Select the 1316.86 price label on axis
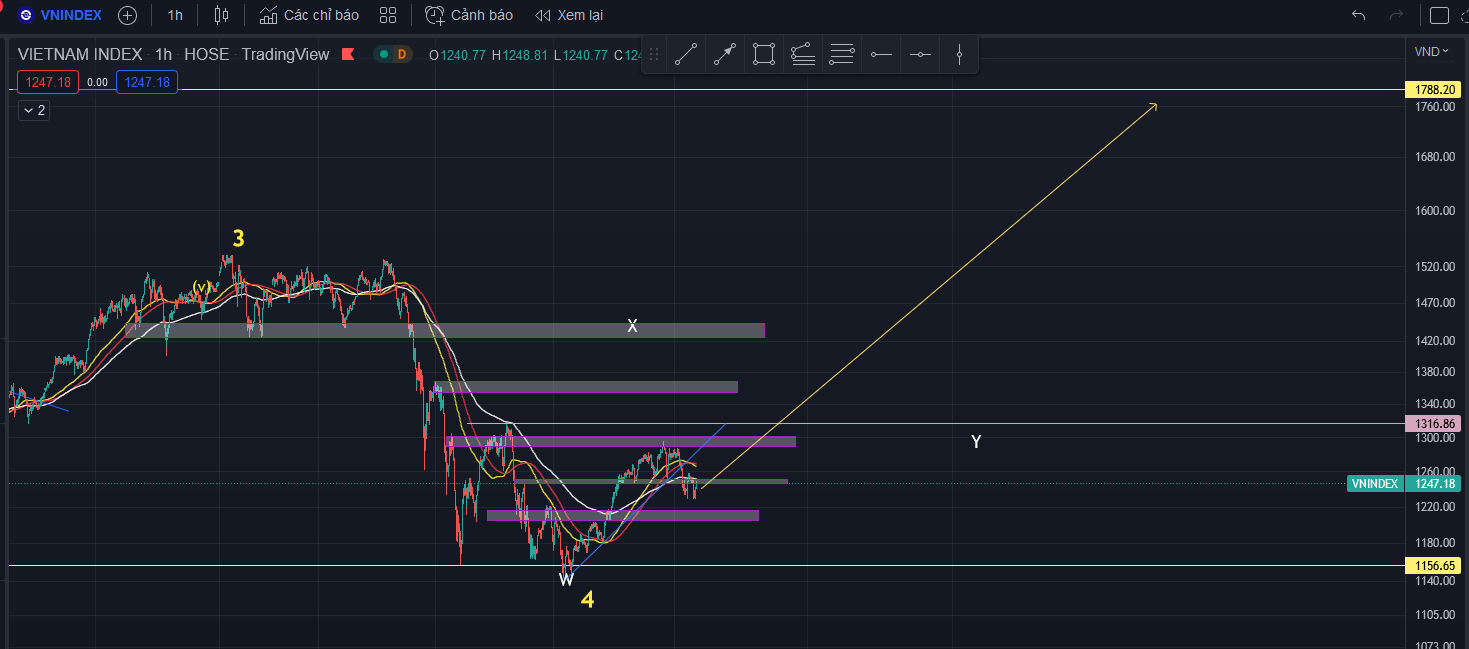This screenshot has width=1469, height=649. [1434, 424]
